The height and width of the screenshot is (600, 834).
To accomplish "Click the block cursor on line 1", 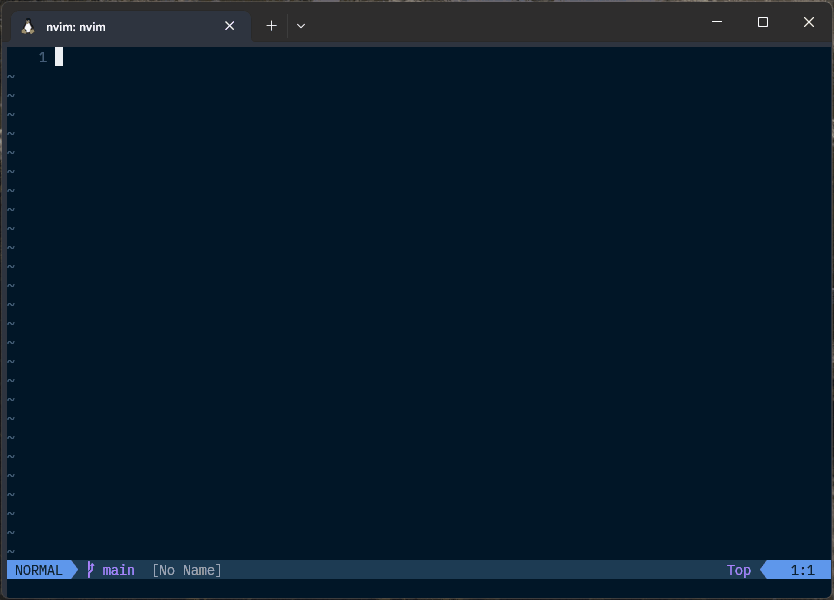I will (59, 57).
